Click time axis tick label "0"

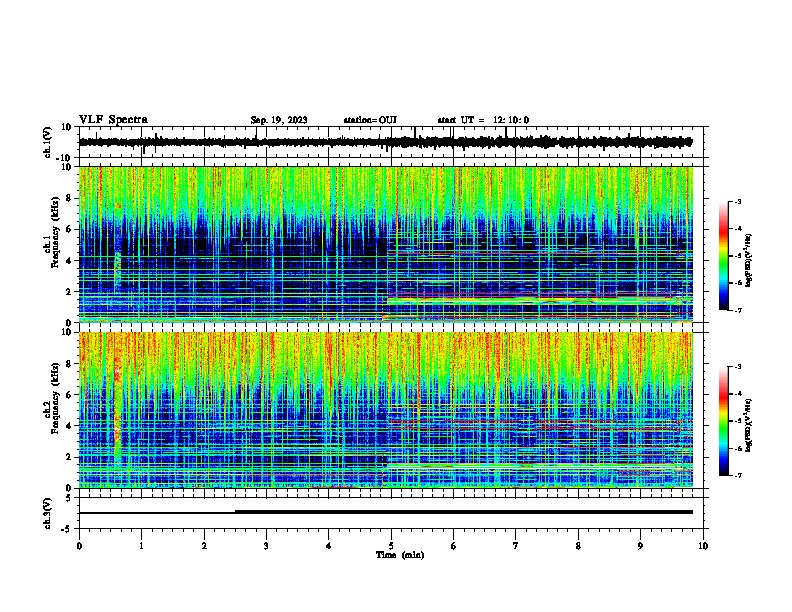(x=79, y=546)
